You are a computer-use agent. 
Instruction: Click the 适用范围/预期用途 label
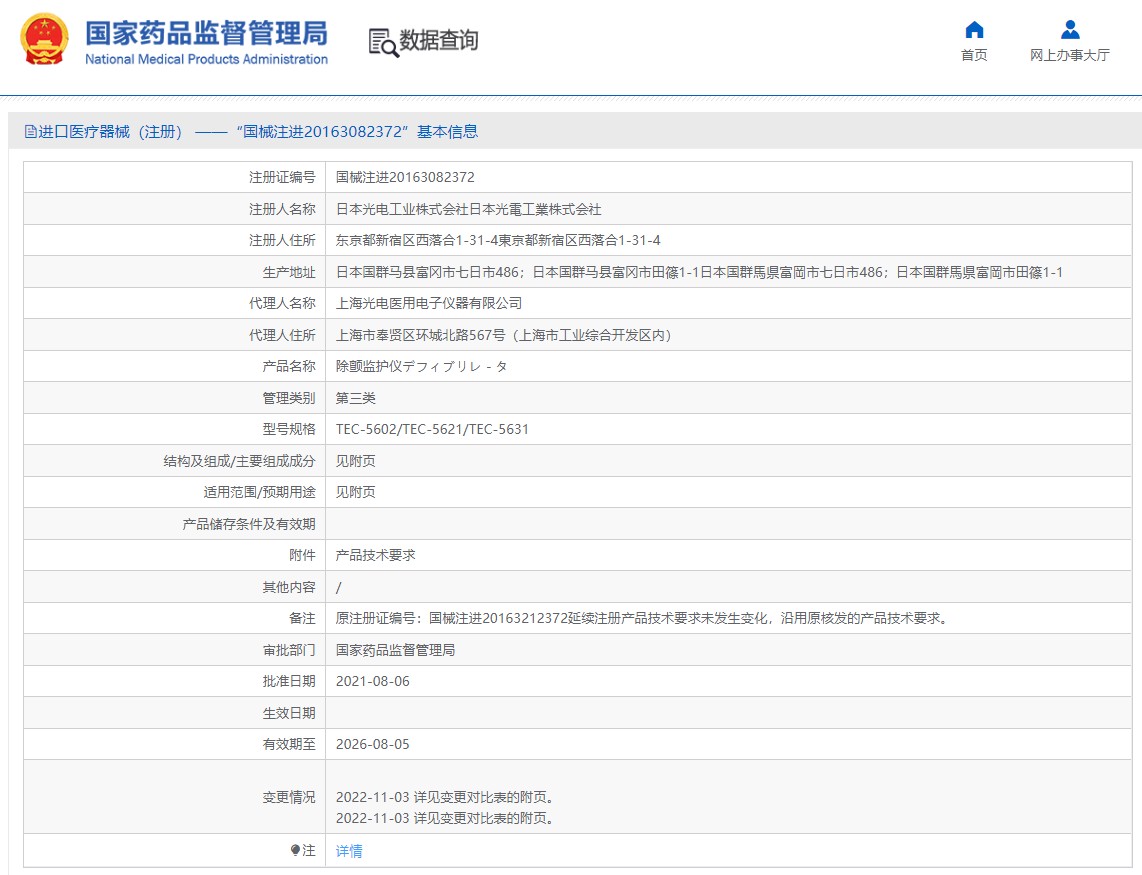click(x=259, y=493)
